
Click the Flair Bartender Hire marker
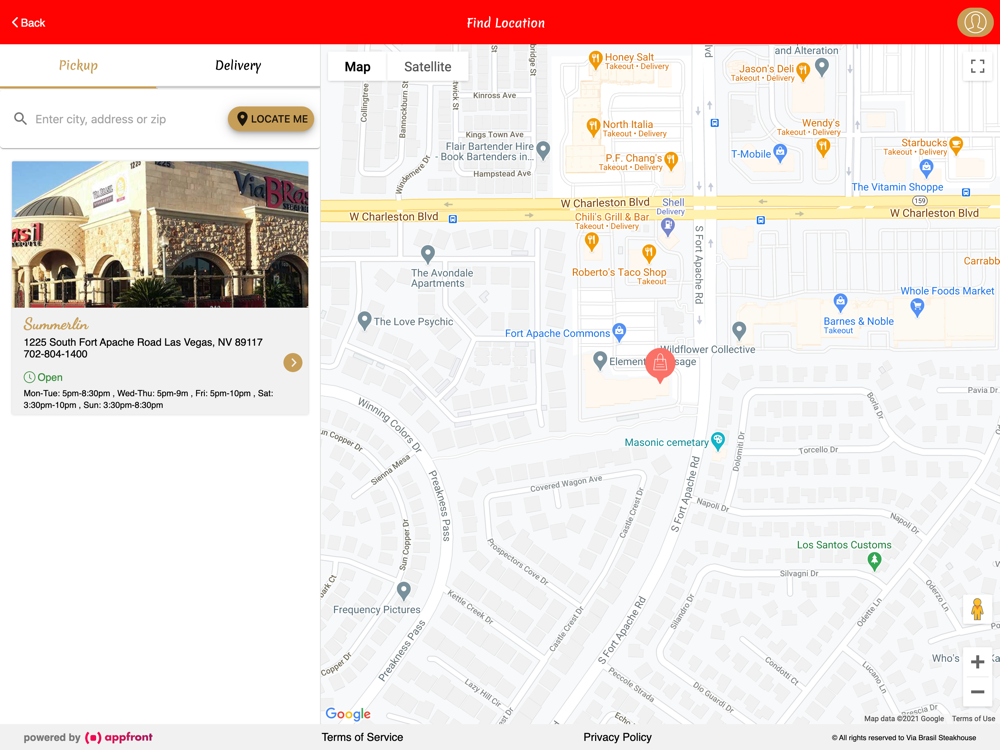coord(543,151)
